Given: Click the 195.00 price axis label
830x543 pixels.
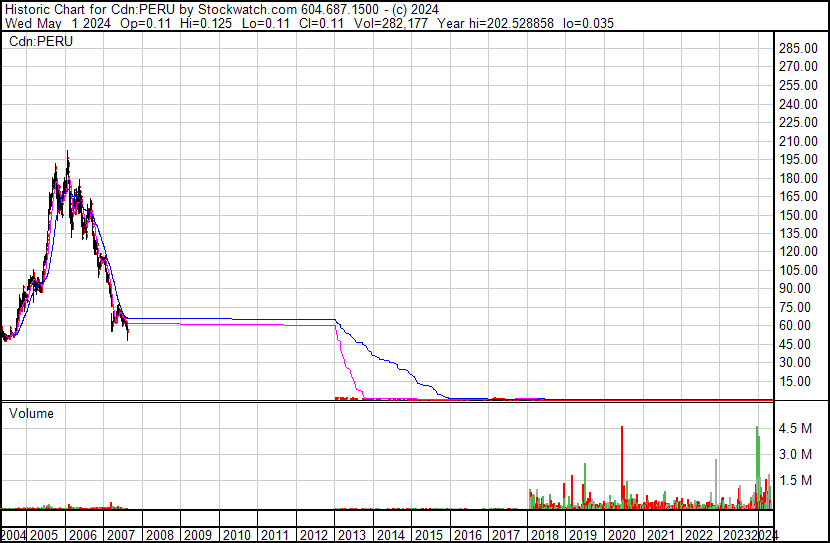Looking at the screenshot, I should [798, 159].
